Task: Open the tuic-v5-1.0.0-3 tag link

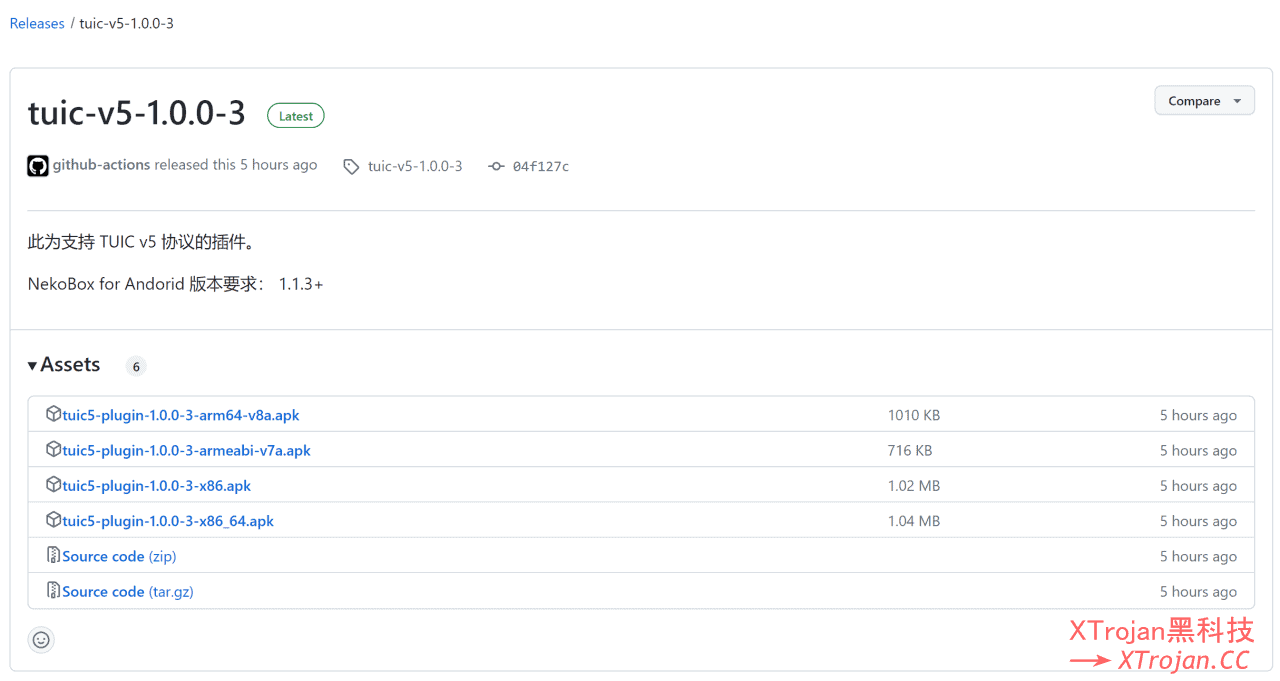Action: point(415,166)
